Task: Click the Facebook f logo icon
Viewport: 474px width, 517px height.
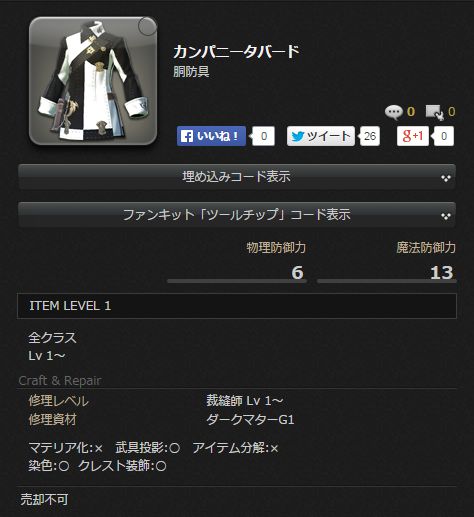Action: pos(187,136)
